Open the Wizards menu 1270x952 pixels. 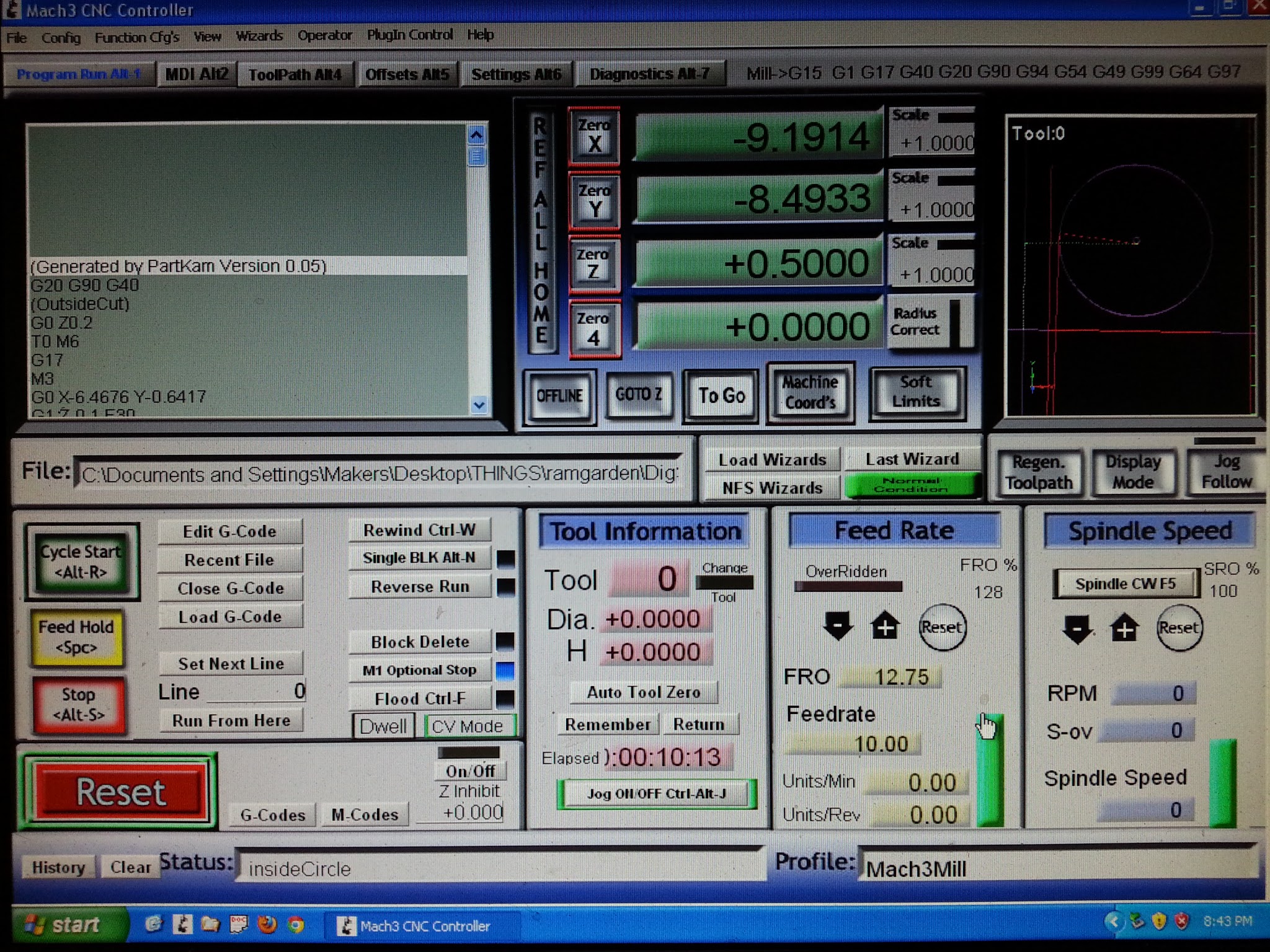coord(259,36)
